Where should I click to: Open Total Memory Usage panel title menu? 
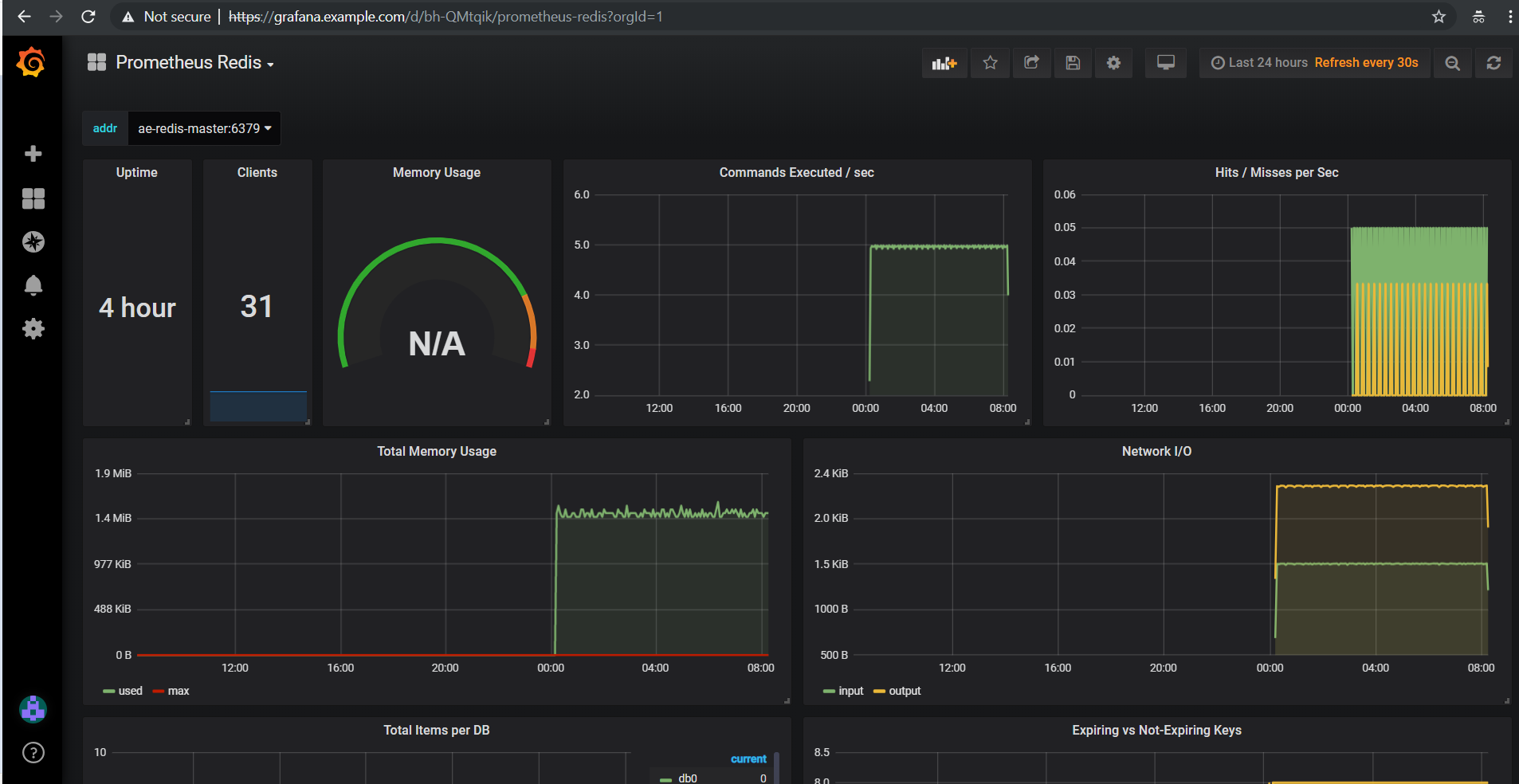(x=437, y=451)
